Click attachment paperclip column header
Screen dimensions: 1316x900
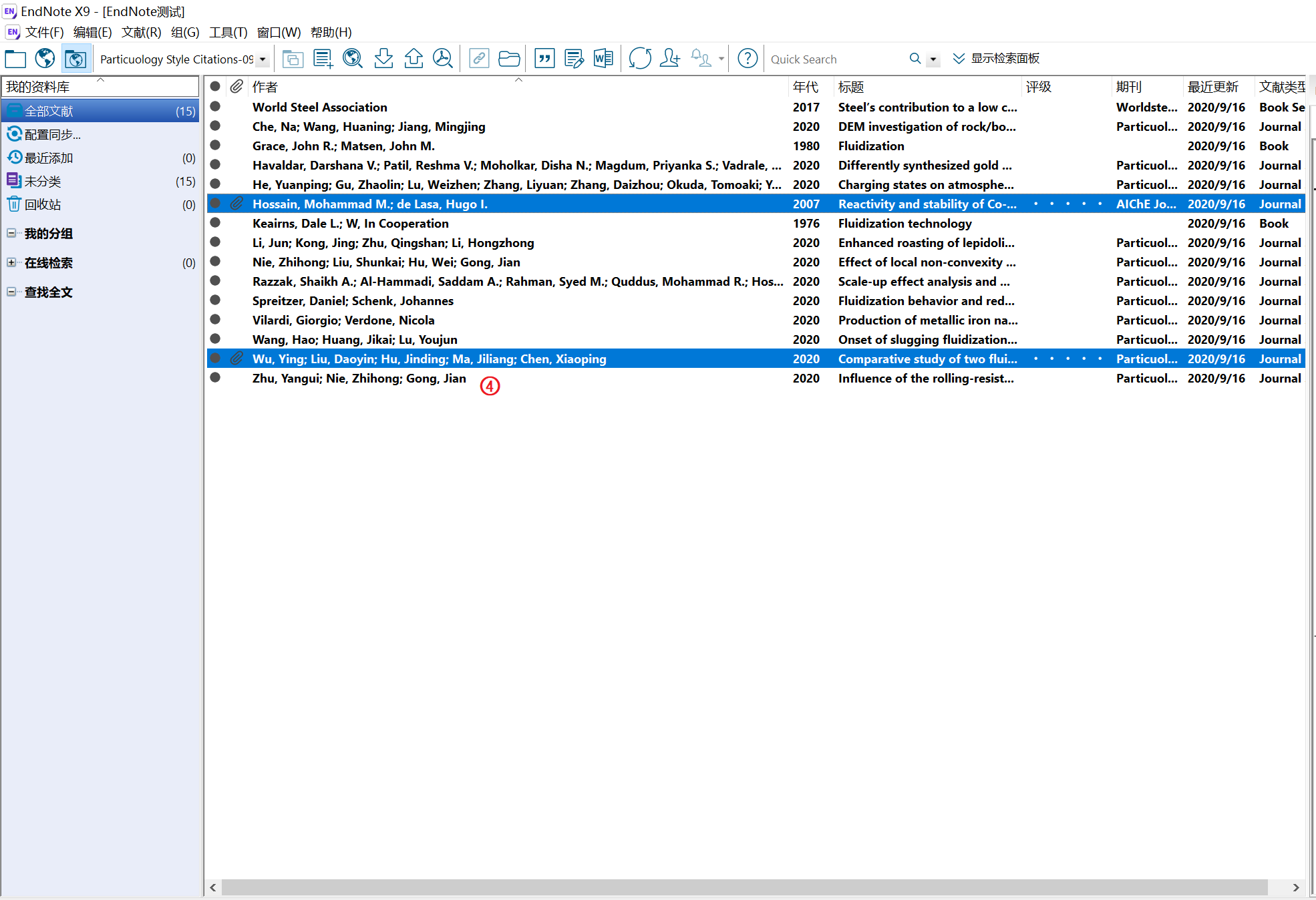pos(236,87)
